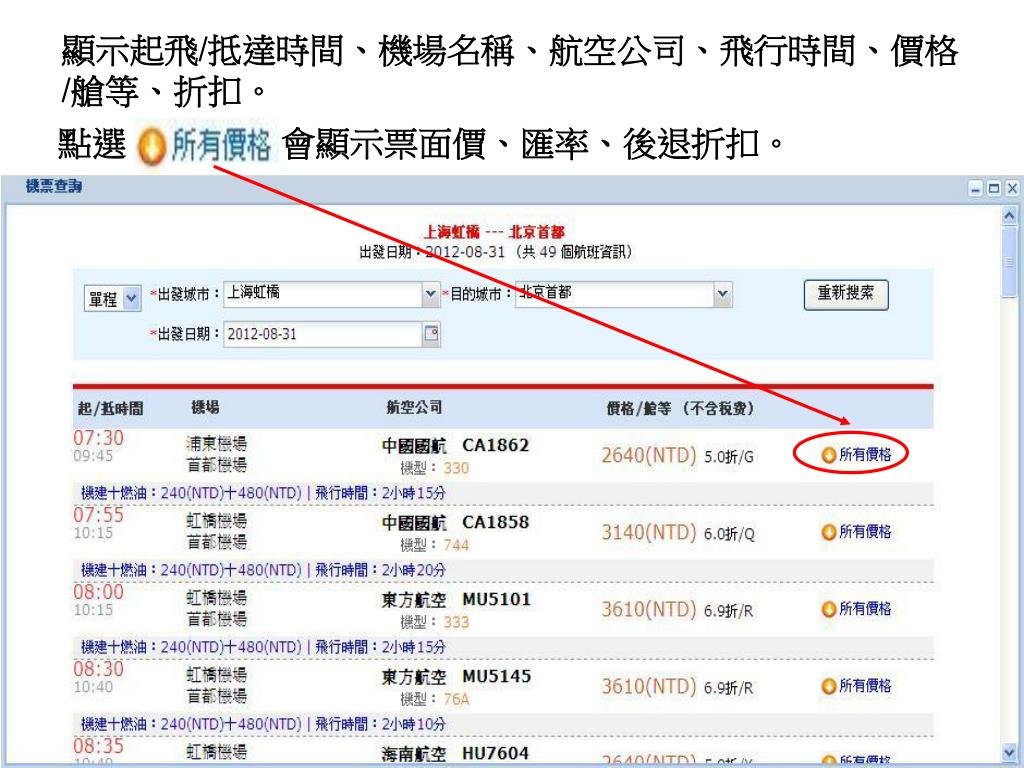Expand the 單程 trip type dropdown

[x=131, y=298]
